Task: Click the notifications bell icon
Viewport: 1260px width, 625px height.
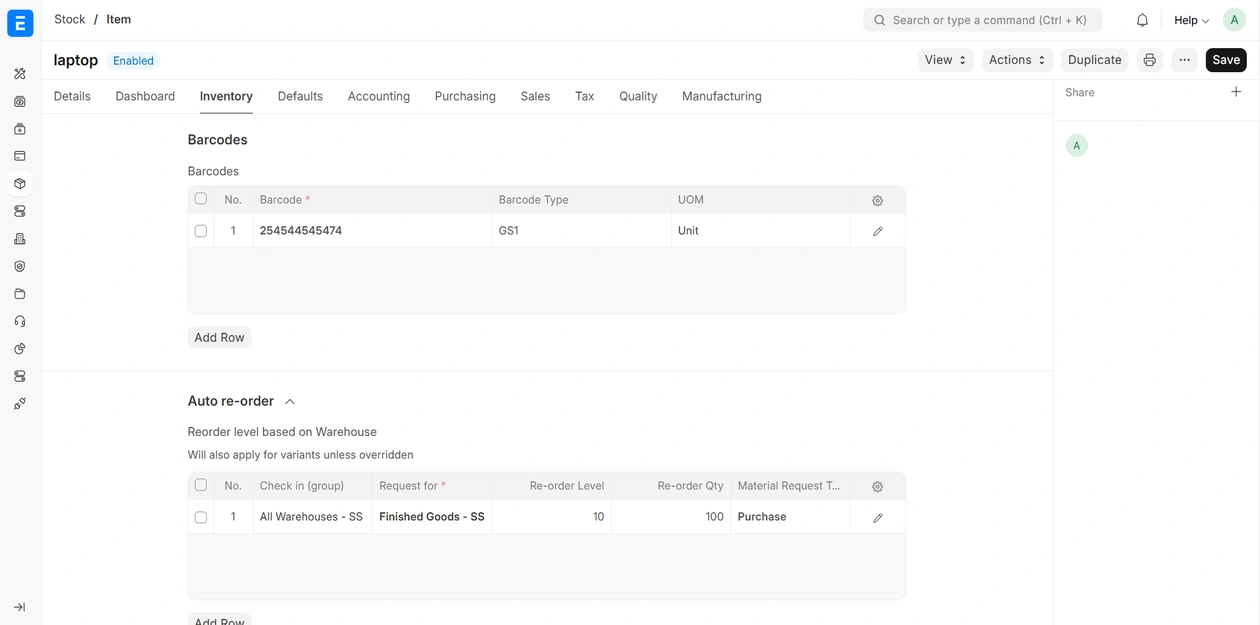Action: click(1142, 20)
